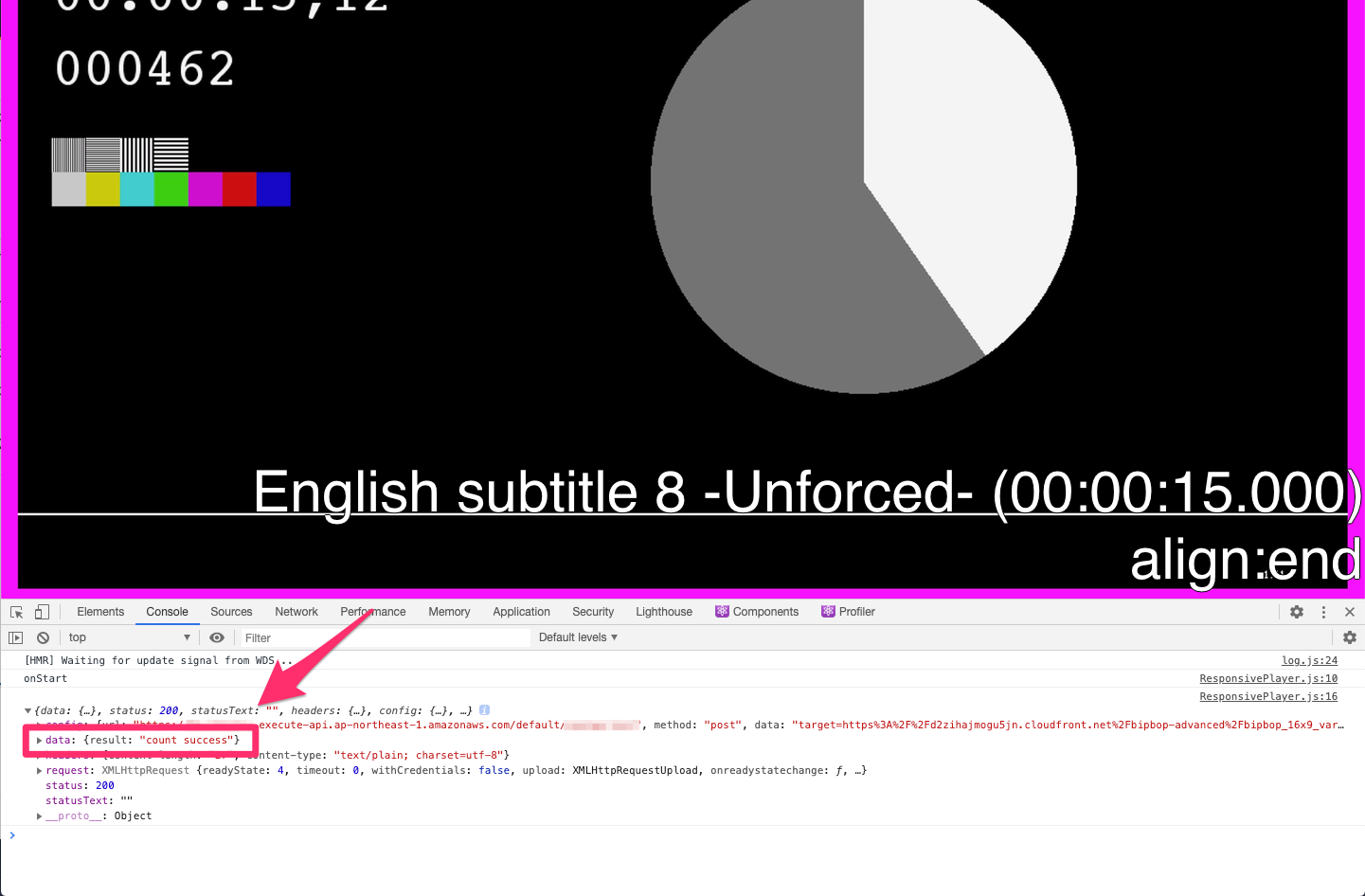The width and height of the screenshot is (1365, 896).
Task: Create a live expression with the eye icon
Action: pyautogui.click(x=217, y=637)
